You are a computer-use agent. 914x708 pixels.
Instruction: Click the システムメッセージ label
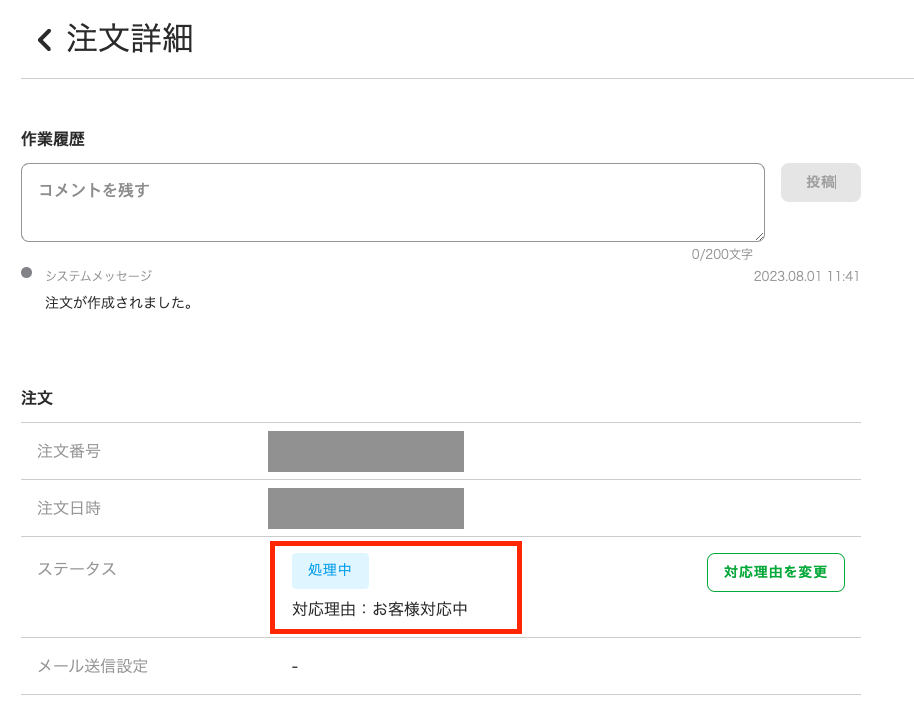tap(98, 276)
